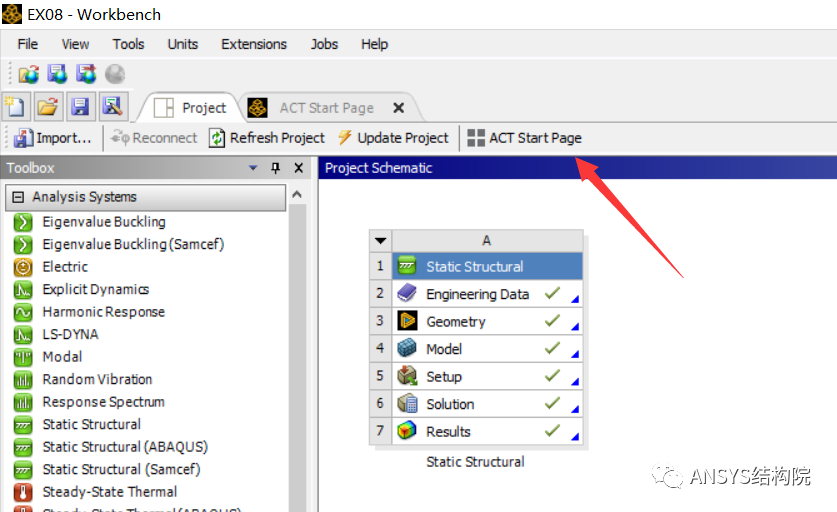Select Eigenvalue Buckling in Toolbox
The image size is (837, 512).
tap(104, 222)
